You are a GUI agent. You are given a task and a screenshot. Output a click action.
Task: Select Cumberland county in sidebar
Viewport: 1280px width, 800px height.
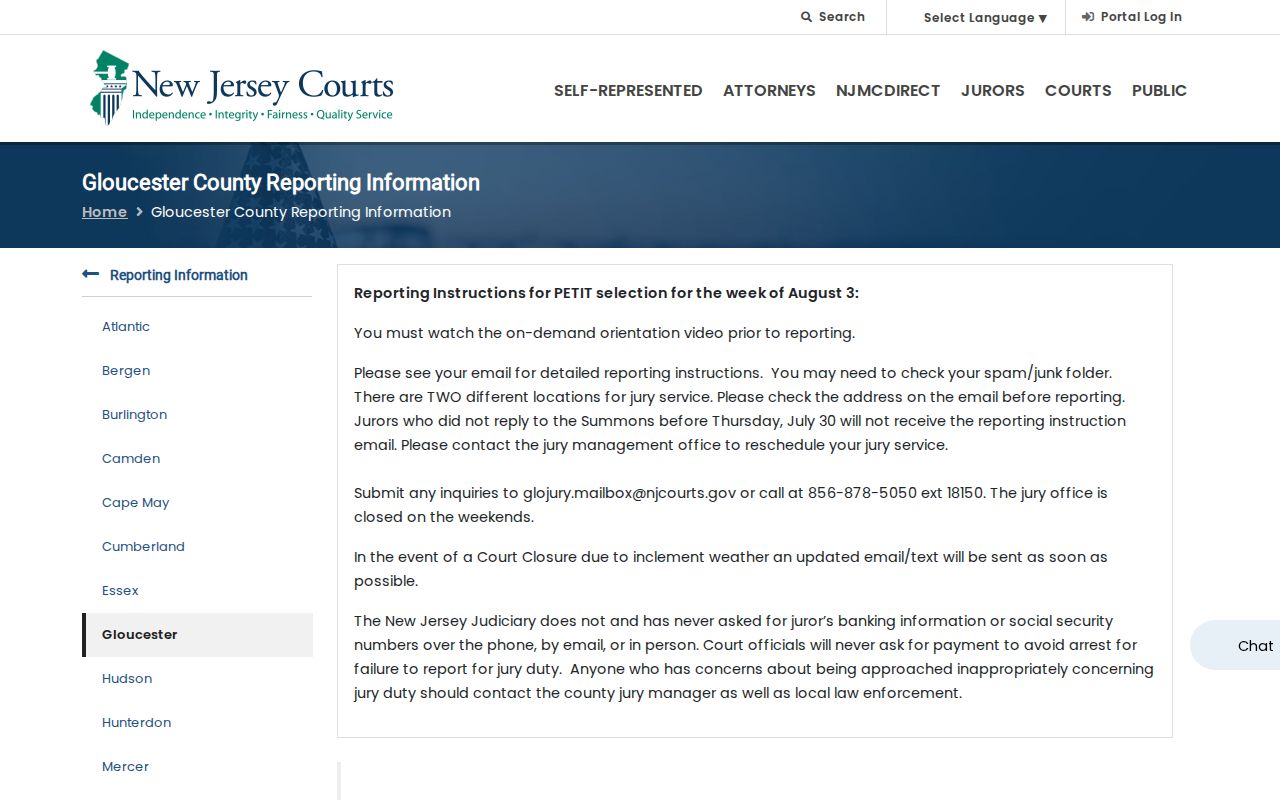(143, 547)
